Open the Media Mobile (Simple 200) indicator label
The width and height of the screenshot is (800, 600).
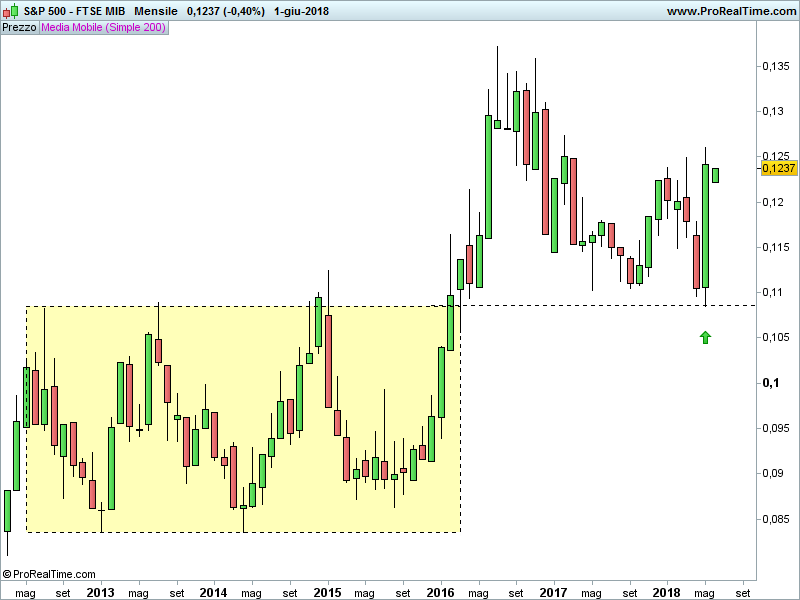[x=104, y=28]
